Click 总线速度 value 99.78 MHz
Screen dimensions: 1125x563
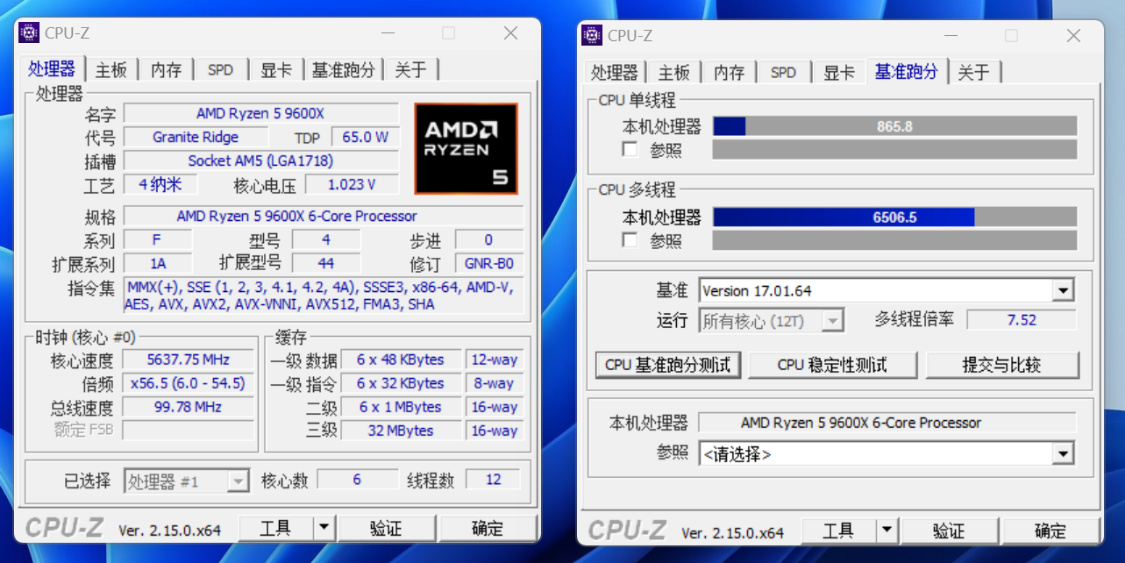click(x=188, y=407)
